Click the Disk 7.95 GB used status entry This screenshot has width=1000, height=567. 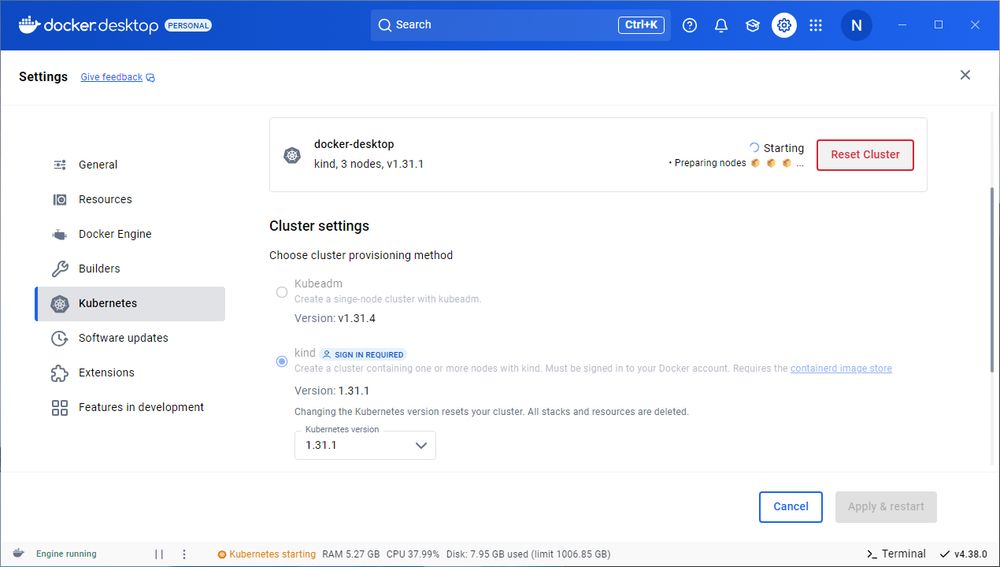[528, 554]
